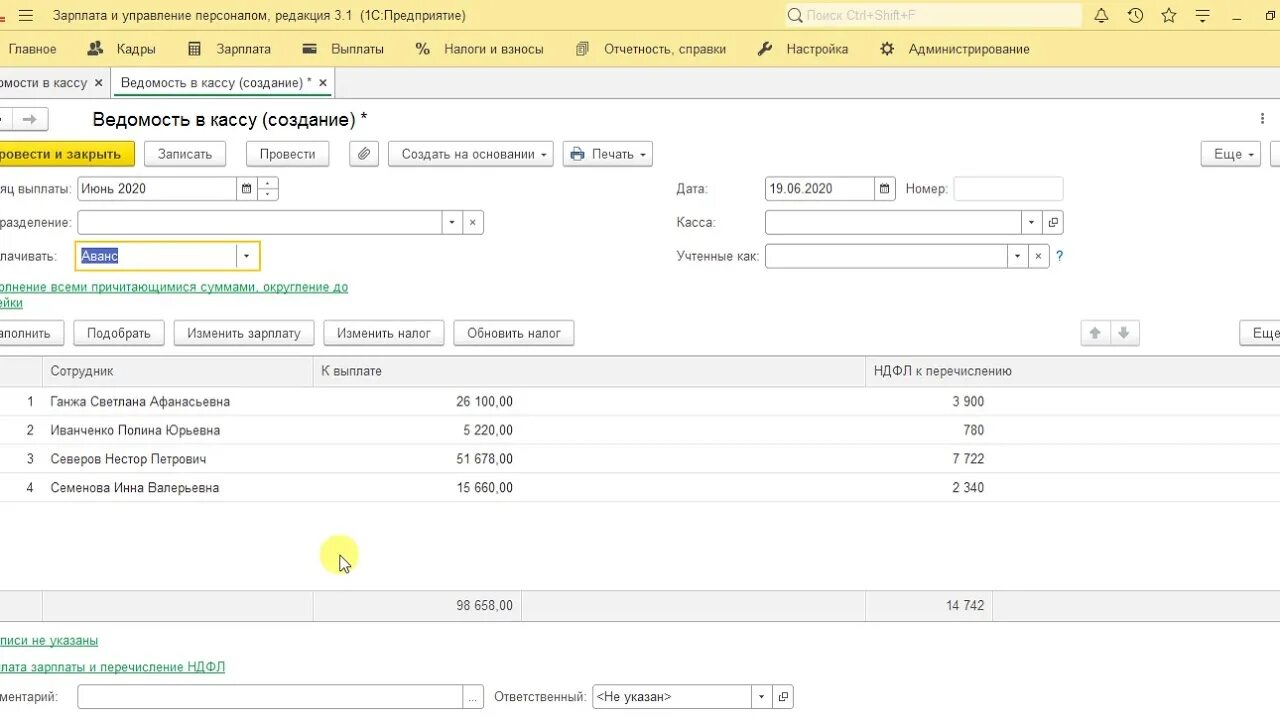1280x720 pixels.
Task: Select row Семенова Инна Валерьевна
Action: pyautogui.click(x=640, y=488)
